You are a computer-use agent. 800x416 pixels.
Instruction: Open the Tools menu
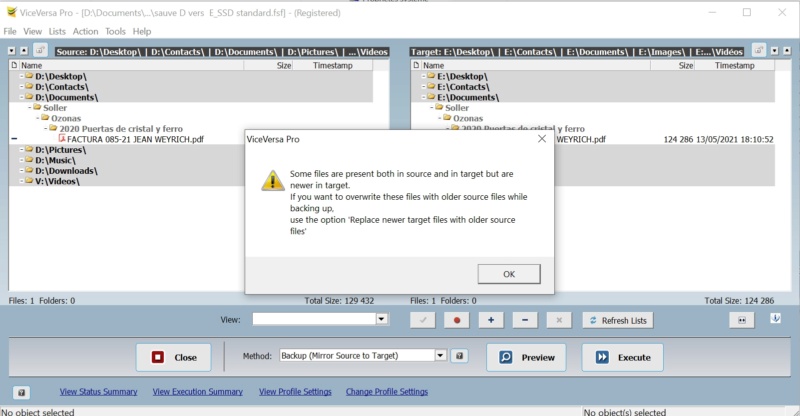pos(115,31)
